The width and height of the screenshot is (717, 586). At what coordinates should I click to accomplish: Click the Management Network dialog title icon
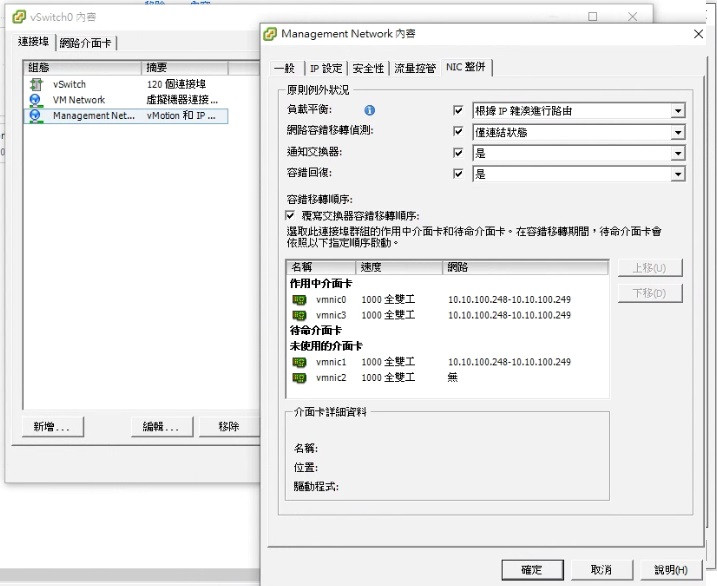pyautogui.click(x=270, y=34)
